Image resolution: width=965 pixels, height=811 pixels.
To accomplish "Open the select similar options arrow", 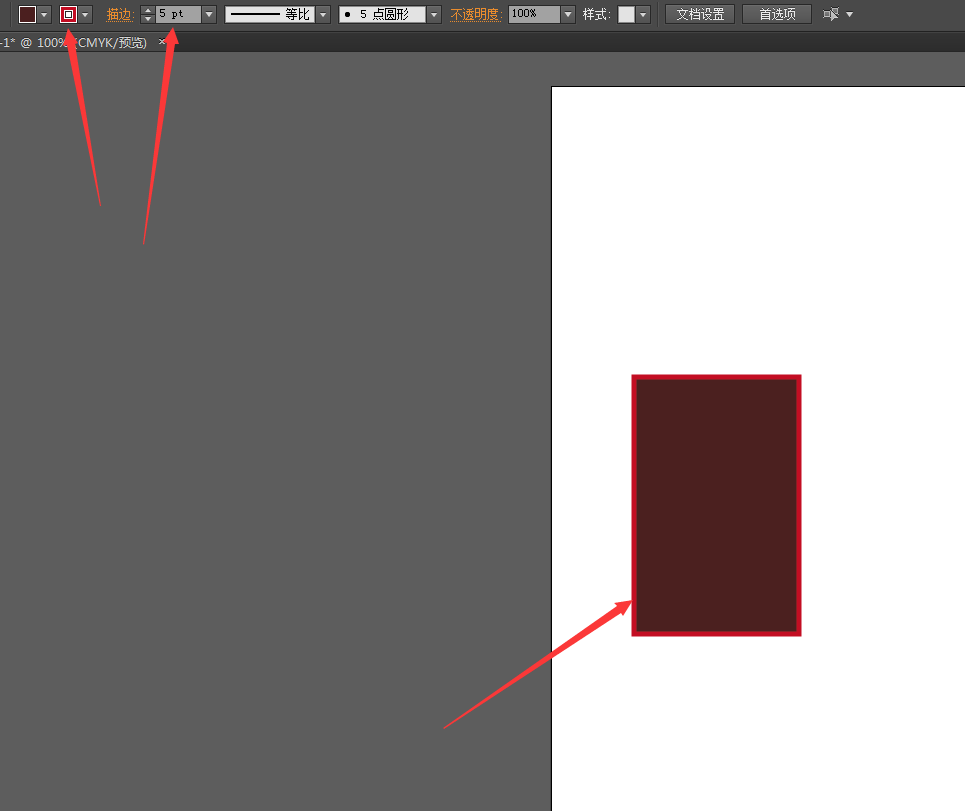I will tap(850, 14).
